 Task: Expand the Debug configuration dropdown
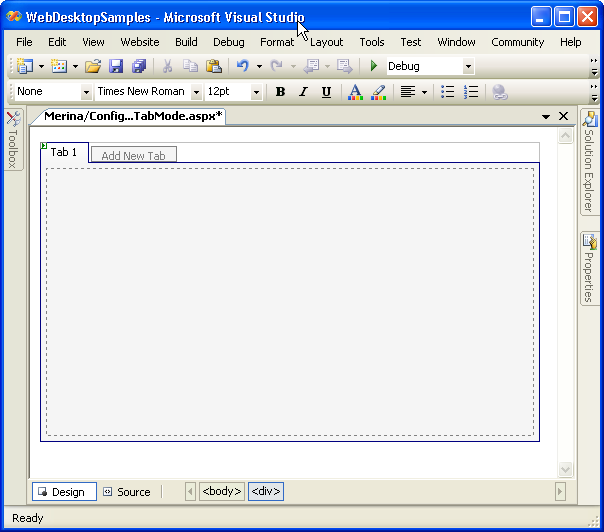click(468, 66)
